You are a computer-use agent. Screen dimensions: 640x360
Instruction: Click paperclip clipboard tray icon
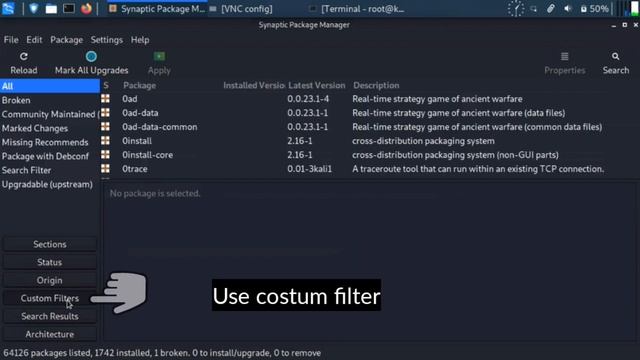[551, 9]
